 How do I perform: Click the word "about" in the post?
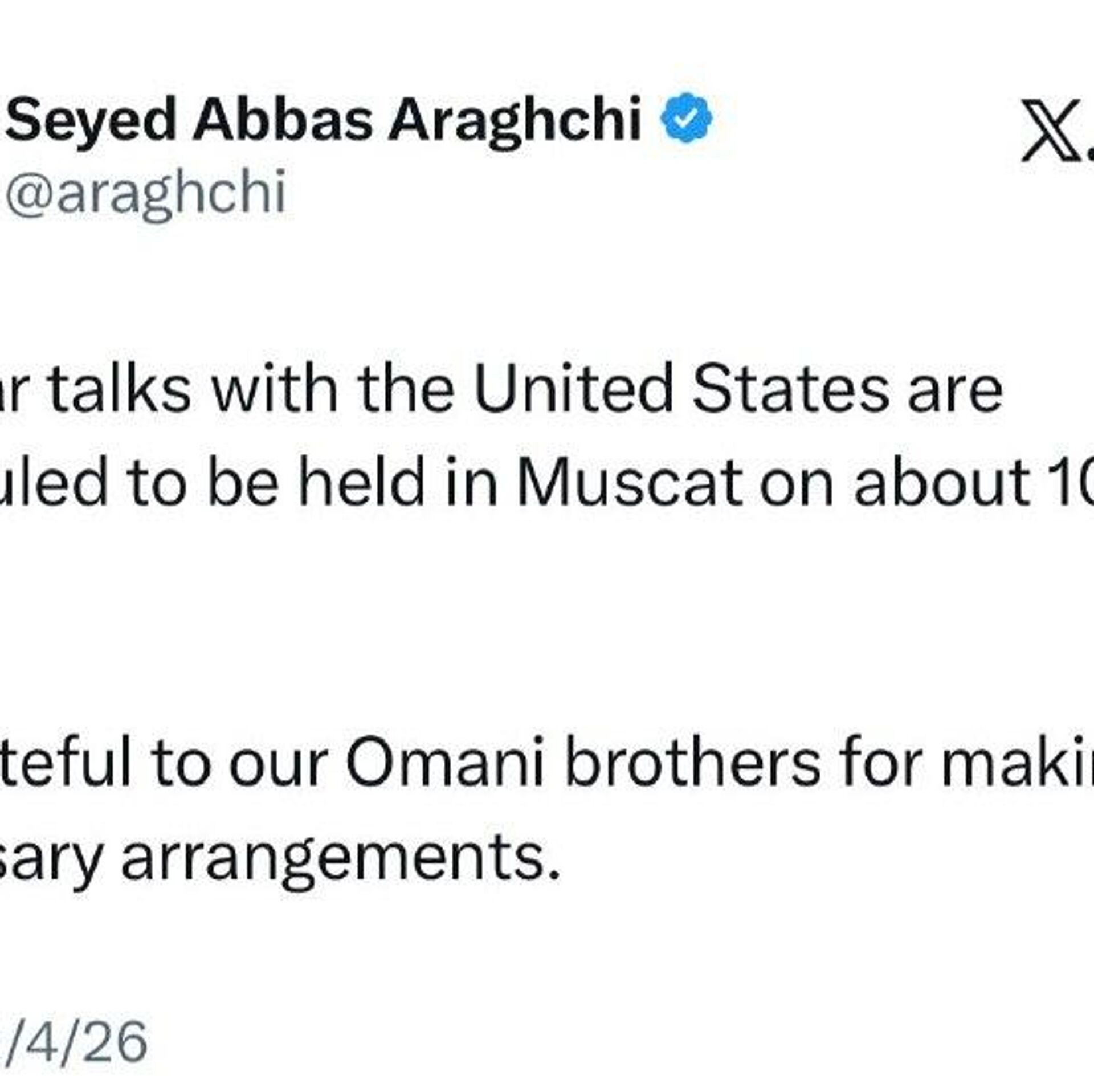point(942,484)
